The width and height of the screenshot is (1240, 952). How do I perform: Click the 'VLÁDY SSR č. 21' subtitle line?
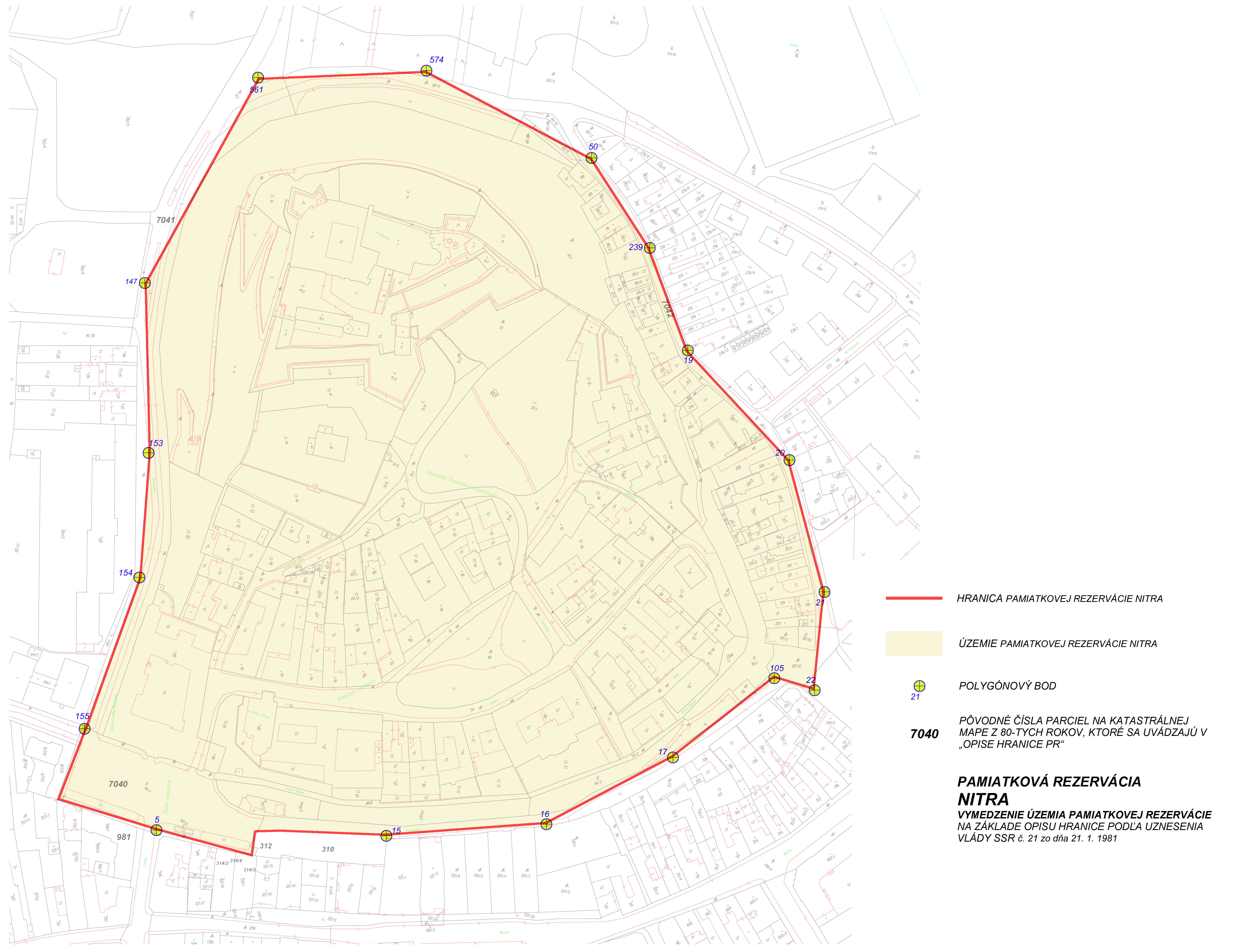(x=1037, y=839)
